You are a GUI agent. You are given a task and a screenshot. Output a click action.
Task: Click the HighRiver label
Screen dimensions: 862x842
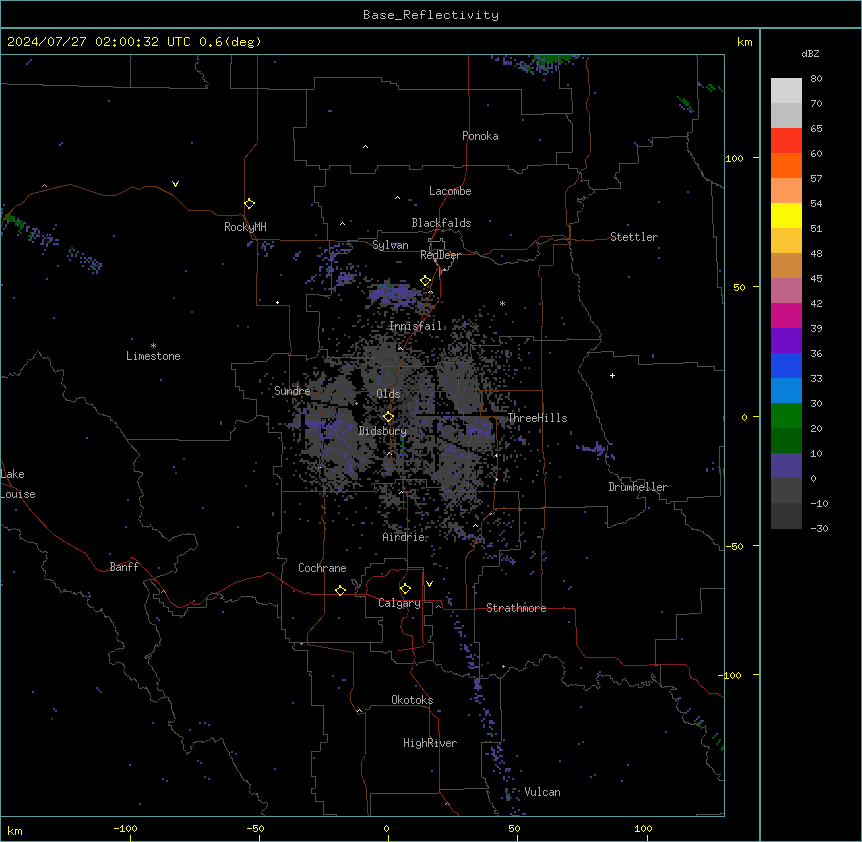pyautogui.click(x=430, y=743)
